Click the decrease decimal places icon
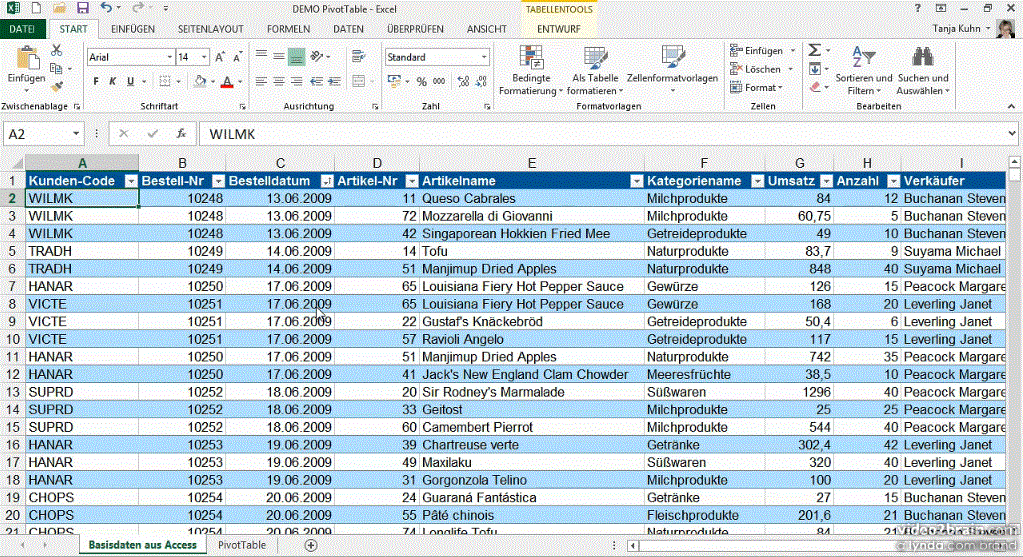This screenshot has width=1023, height=557. (x=481, y=82)
